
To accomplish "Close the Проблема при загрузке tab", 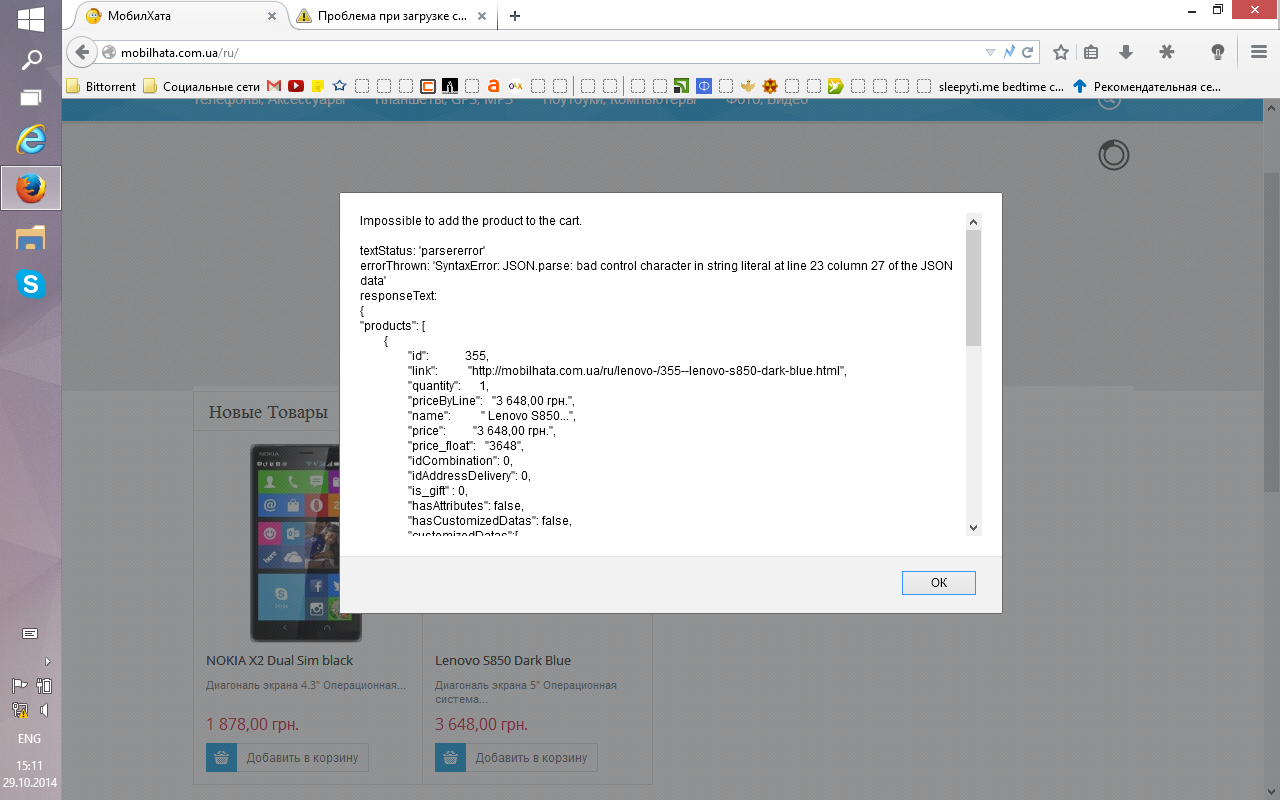I will pos(483,16).
